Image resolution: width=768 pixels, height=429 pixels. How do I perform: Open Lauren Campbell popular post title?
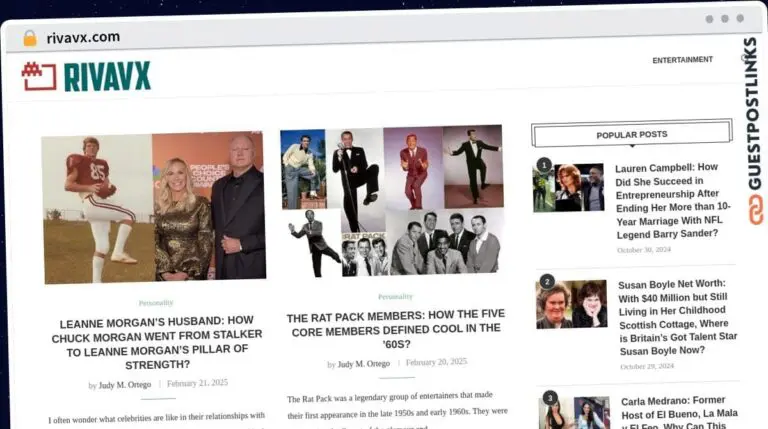click(672, 201)
